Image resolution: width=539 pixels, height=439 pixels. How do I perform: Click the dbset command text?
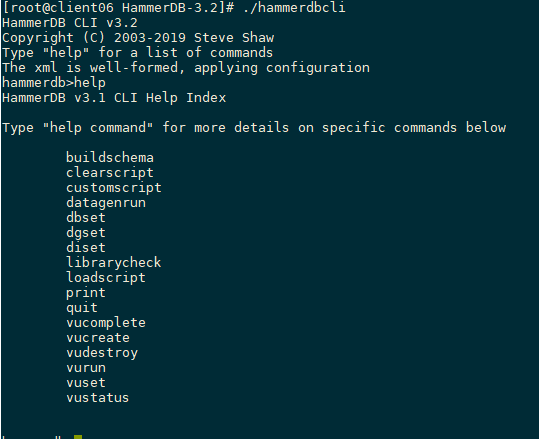(x=86, y=218)
